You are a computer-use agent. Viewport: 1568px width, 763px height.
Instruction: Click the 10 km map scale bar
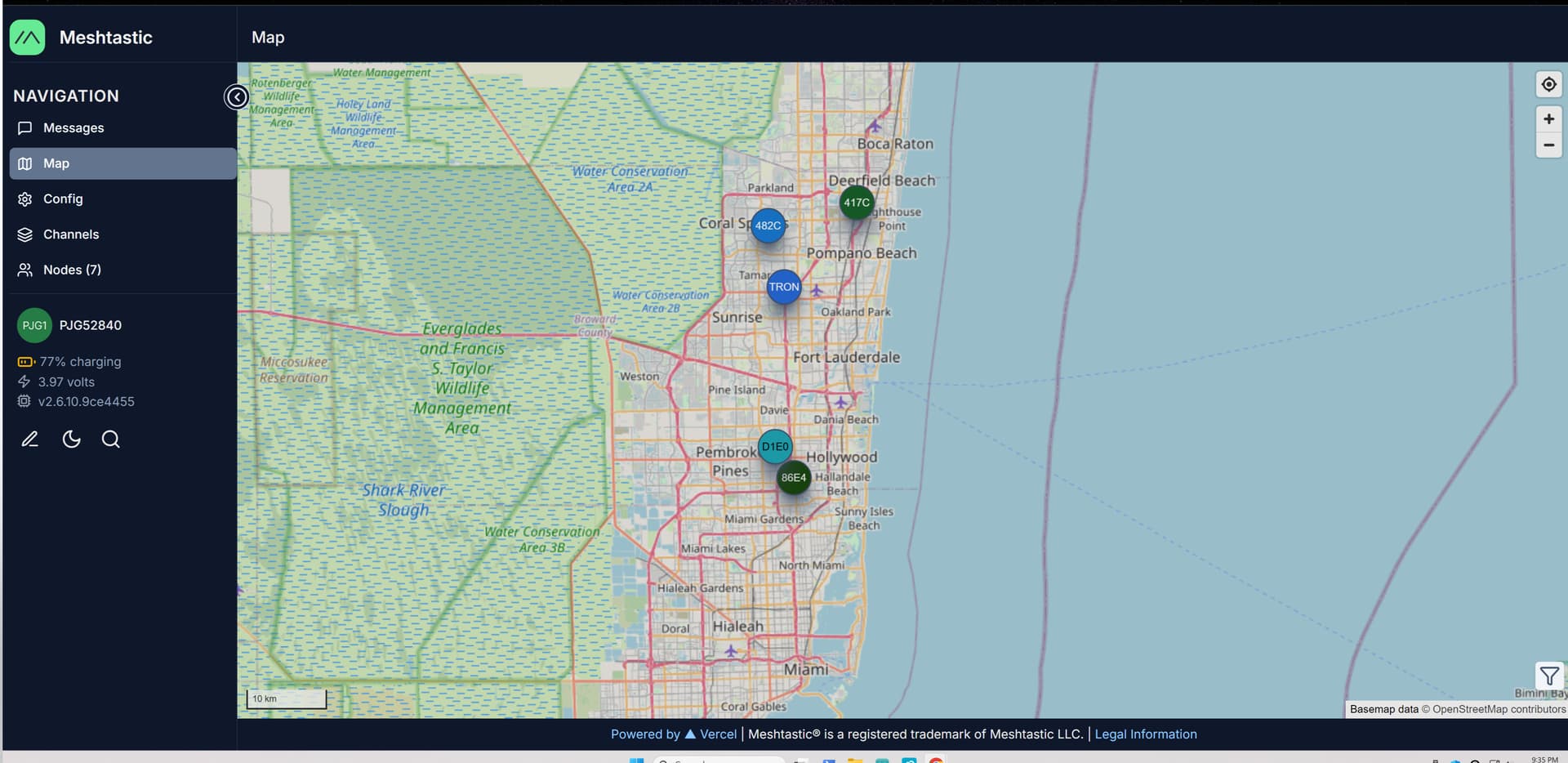pos(287,698)
